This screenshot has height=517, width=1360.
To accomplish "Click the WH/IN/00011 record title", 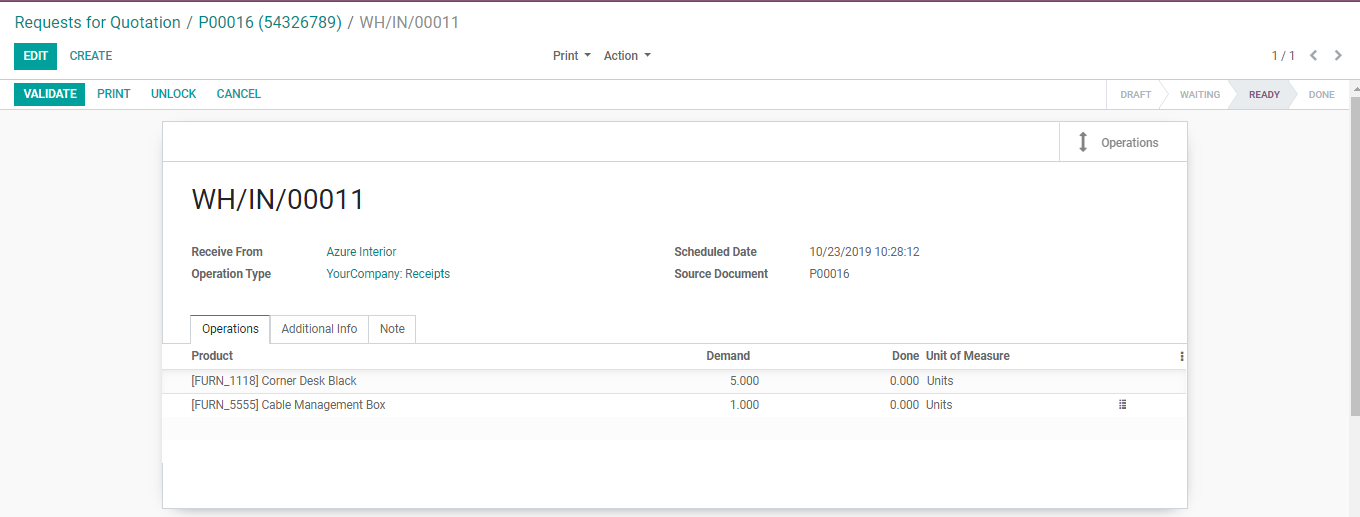I will tap(278, 200).
